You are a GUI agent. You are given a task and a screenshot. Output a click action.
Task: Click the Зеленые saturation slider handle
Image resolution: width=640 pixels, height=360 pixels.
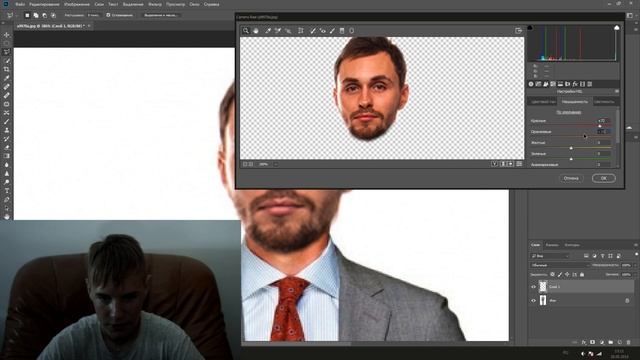571,159
